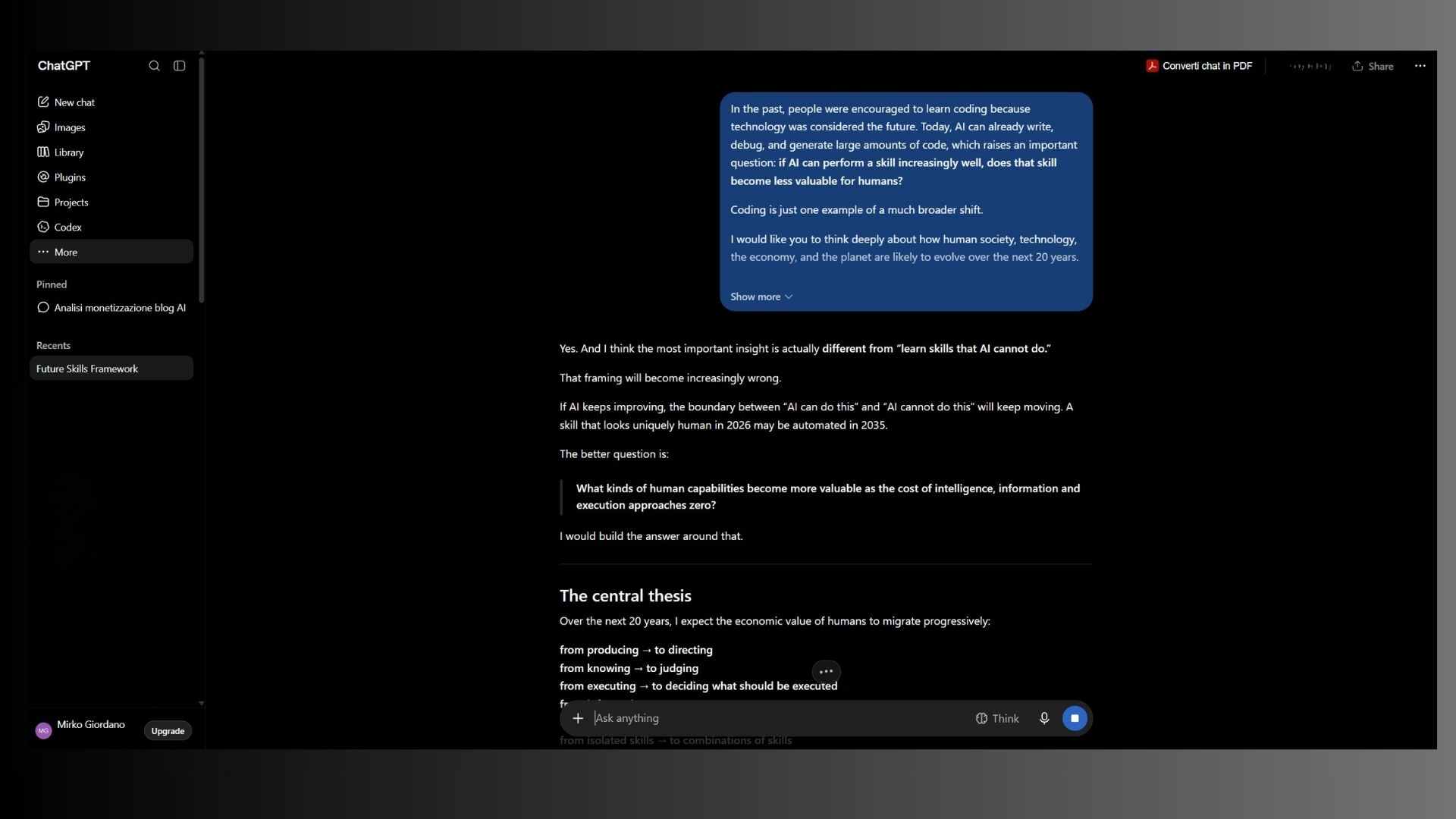Image resolution: width=1456 pixels, height=819 pixels.
Task: Click the chat bubble icon of pinned chat
Action: (43, 308)
